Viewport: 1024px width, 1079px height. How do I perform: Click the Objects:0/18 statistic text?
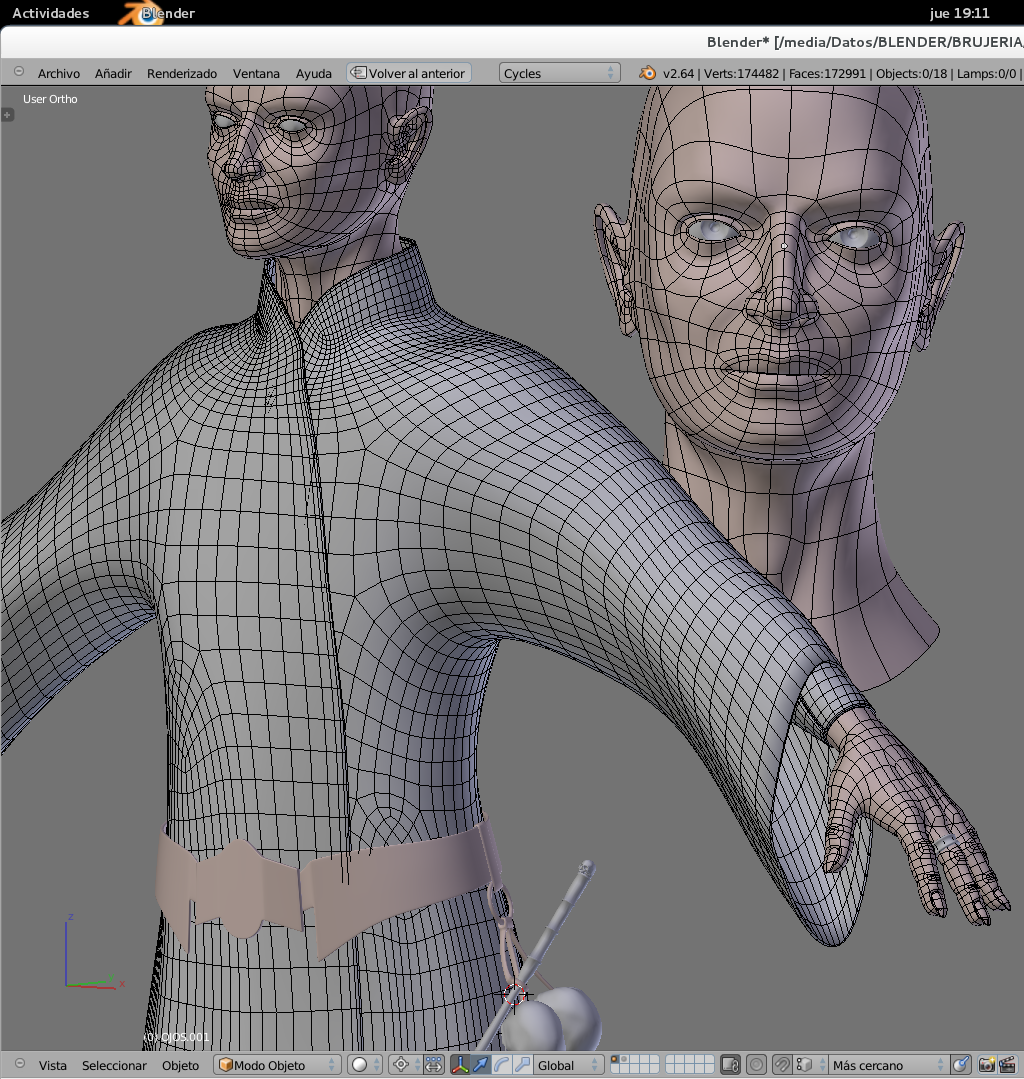click(912, 74)
